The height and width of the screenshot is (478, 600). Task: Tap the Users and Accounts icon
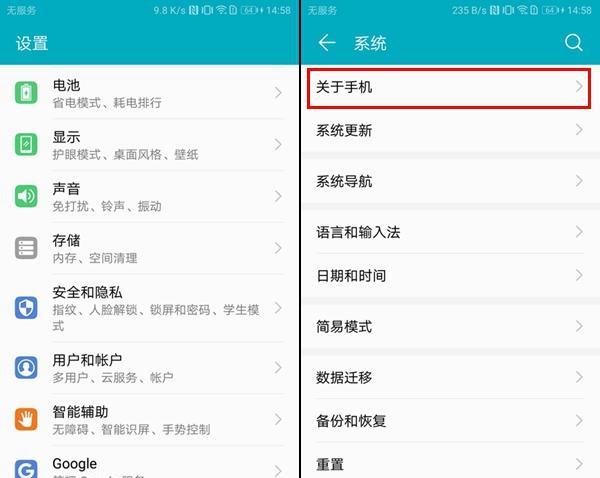[x=26, y=367]
